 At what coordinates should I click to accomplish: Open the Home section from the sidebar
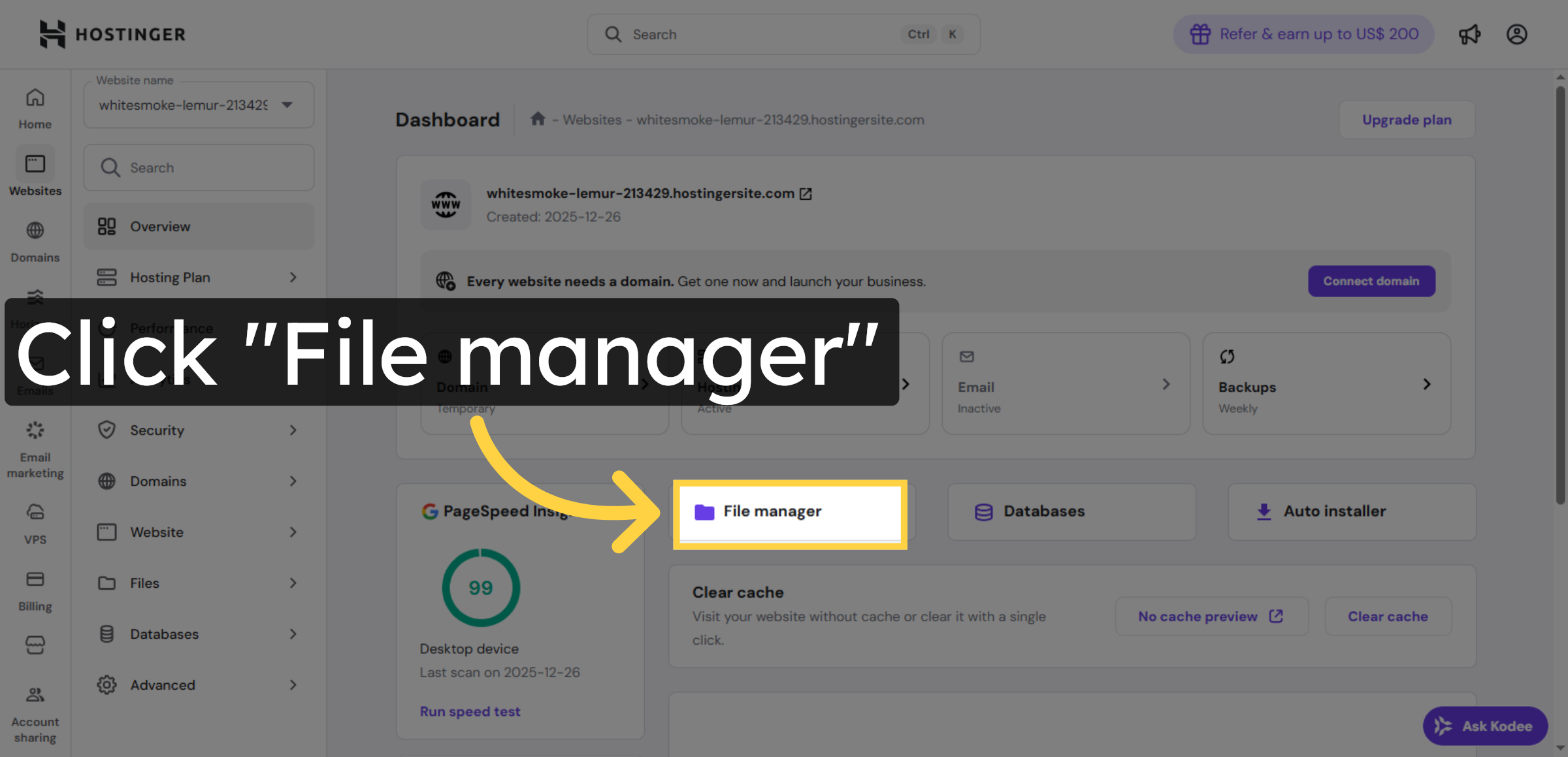point(35,106)
